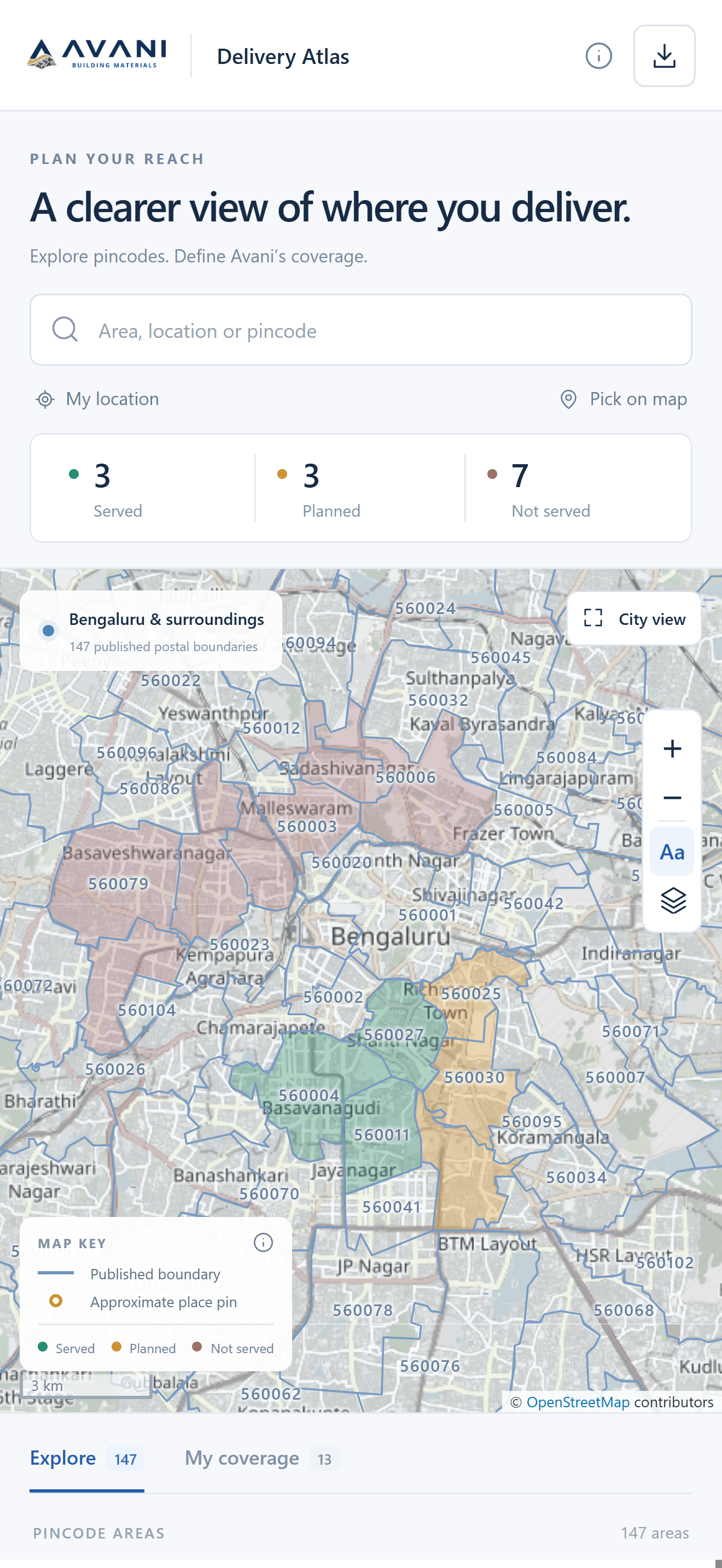Open City view on the map
This screenshot has height=1568, width=722.
pos(634,618)
